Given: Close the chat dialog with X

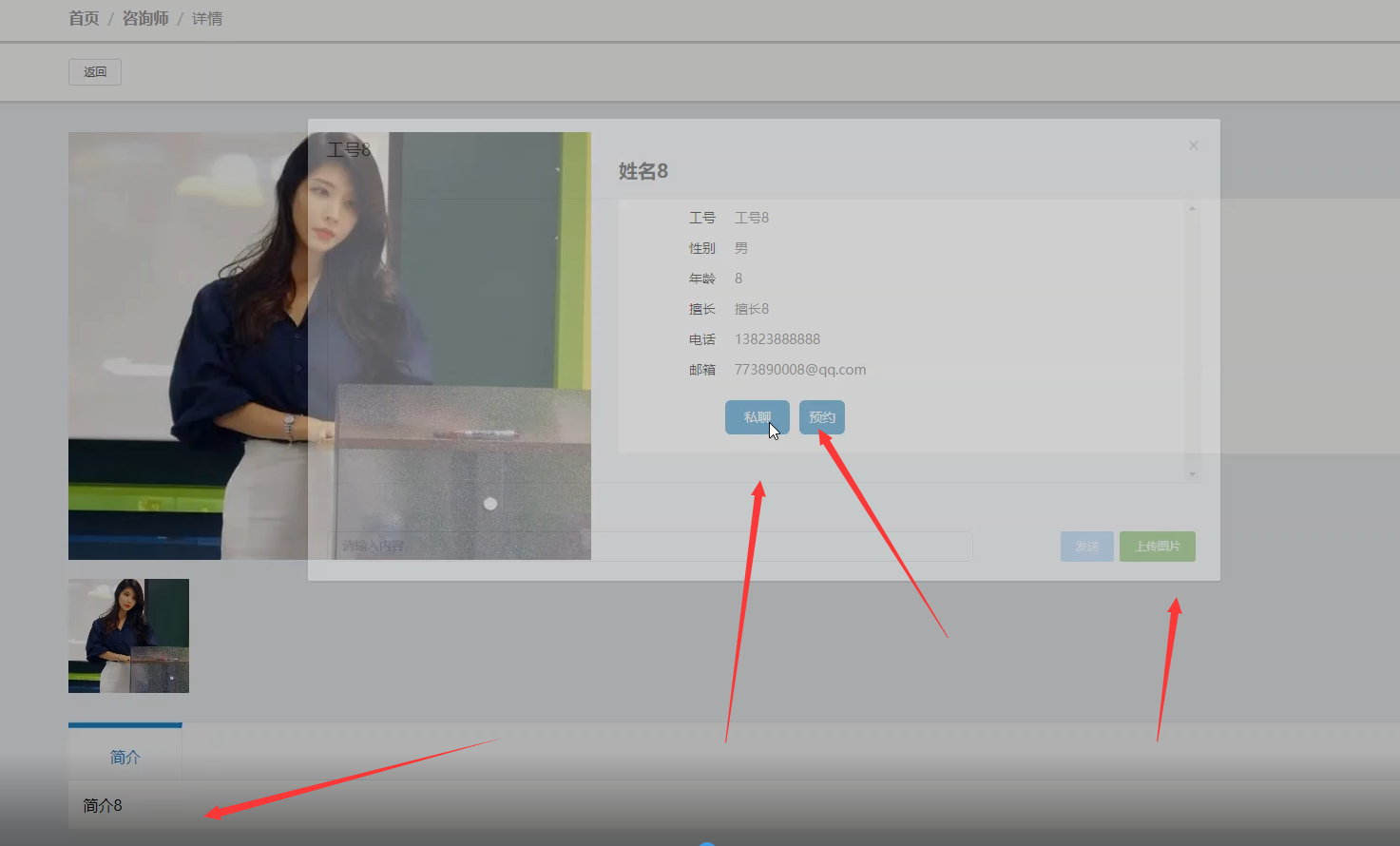Looking at the screenshot, I should click(1194, 145).
